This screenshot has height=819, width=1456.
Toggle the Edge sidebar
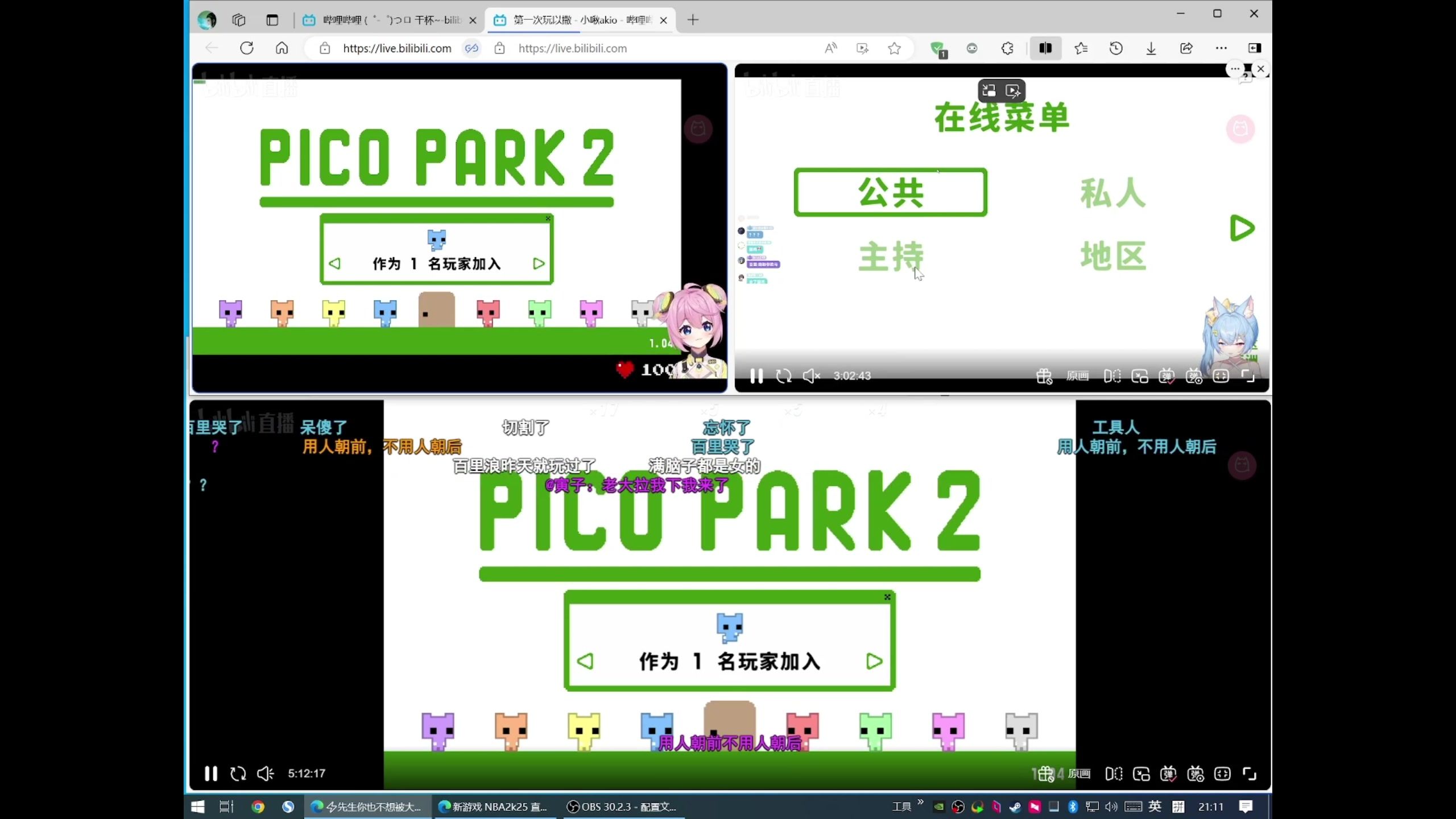pos(1254,48)
